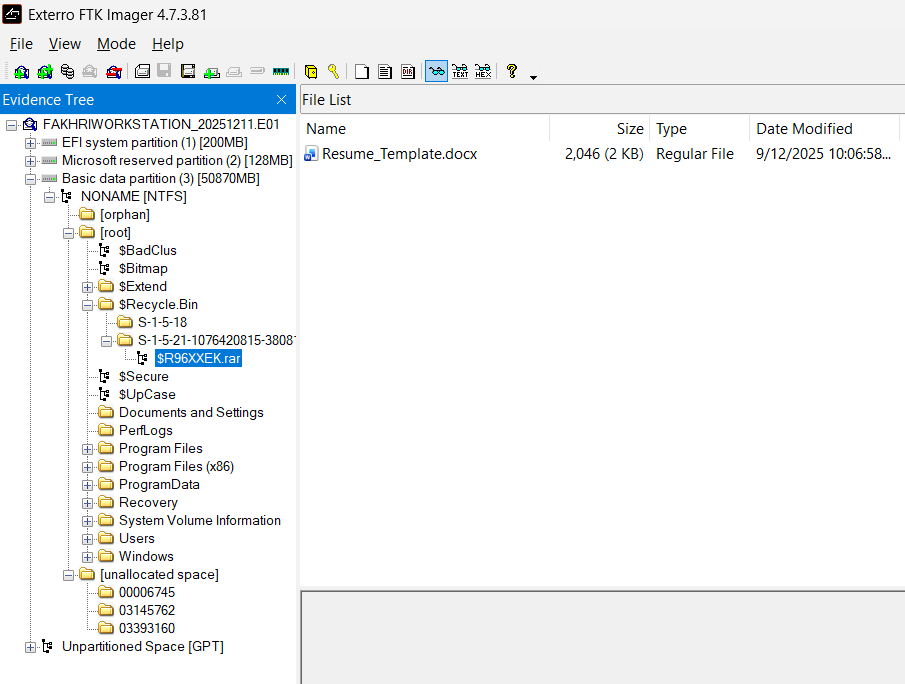Expand the Users folder in tree
This screenshot has width=905, height=684.
click(88, 538)
